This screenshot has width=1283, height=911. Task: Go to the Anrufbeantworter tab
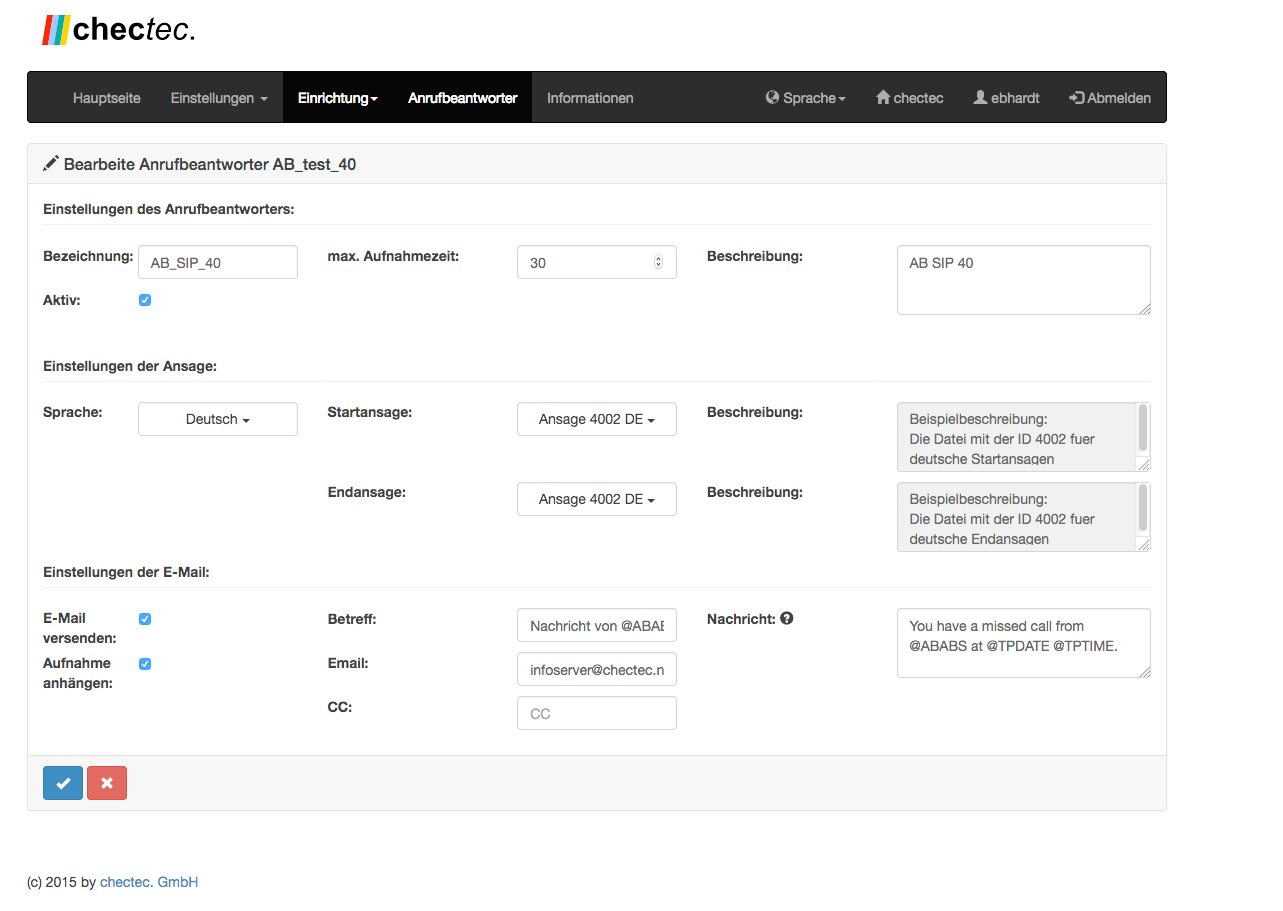462,98
